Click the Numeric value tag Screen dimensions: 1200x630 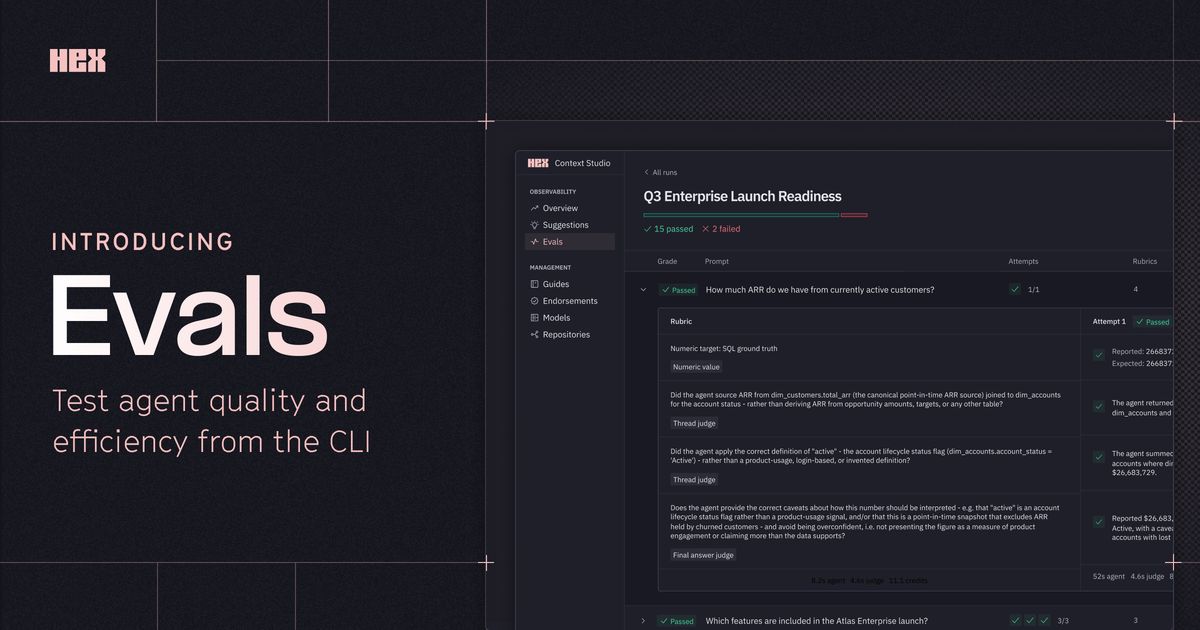click(x=696, y=367)
